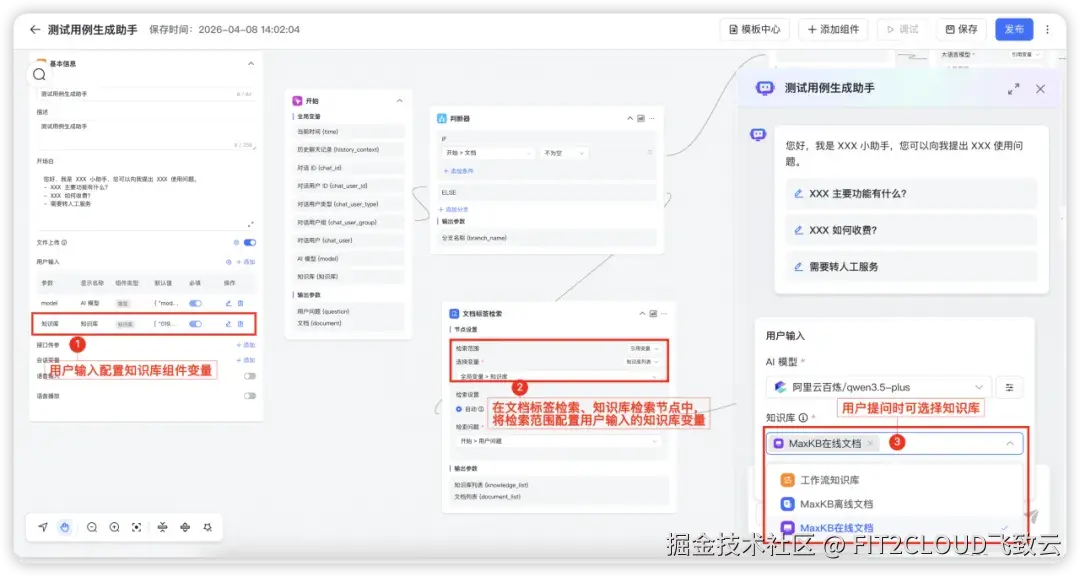Select the 自动 radio option

coord(459,409)
